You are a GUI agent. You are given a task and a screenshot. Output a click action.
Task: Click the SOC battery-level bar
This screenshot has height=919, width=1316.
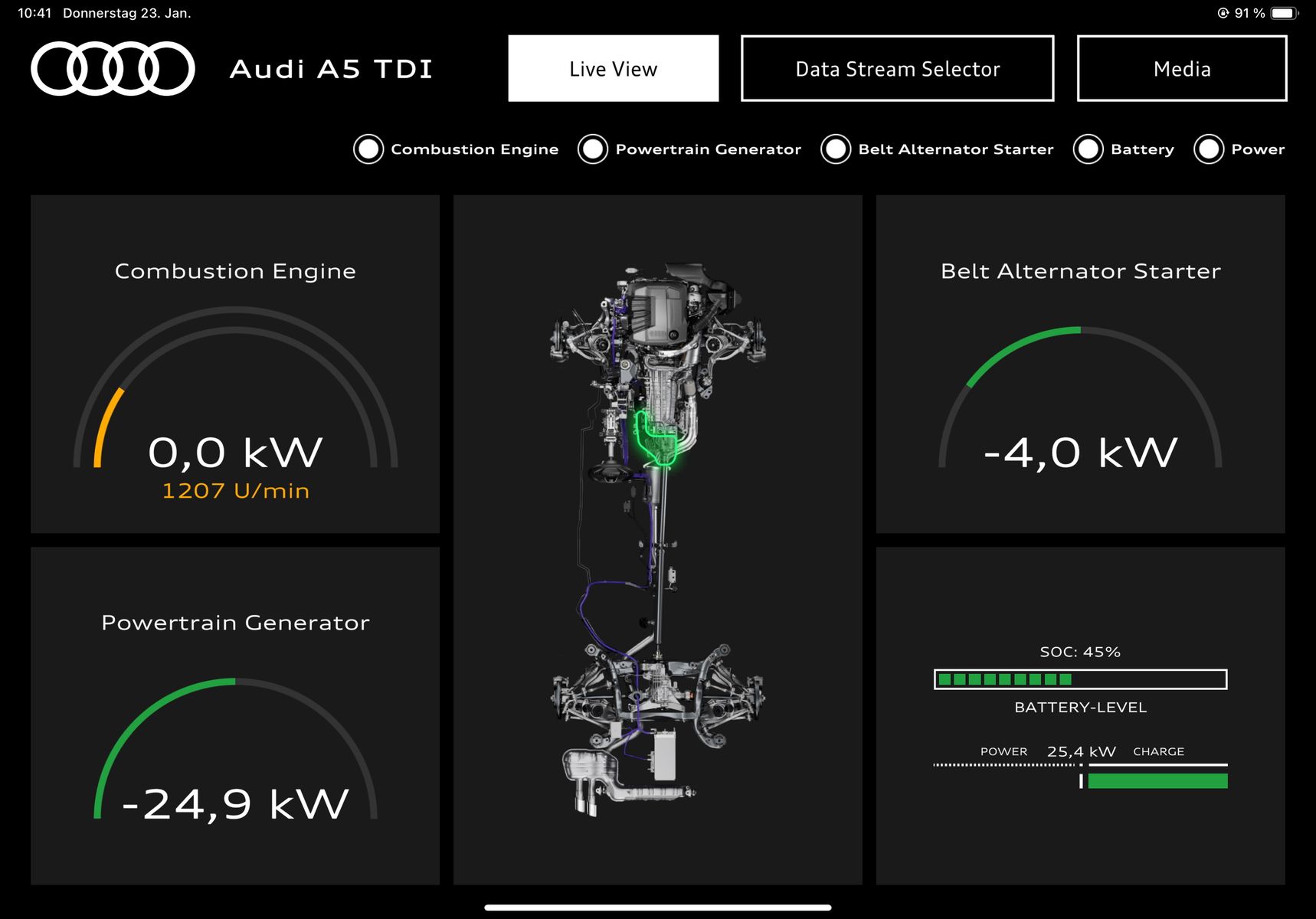tap(1080, 679)
